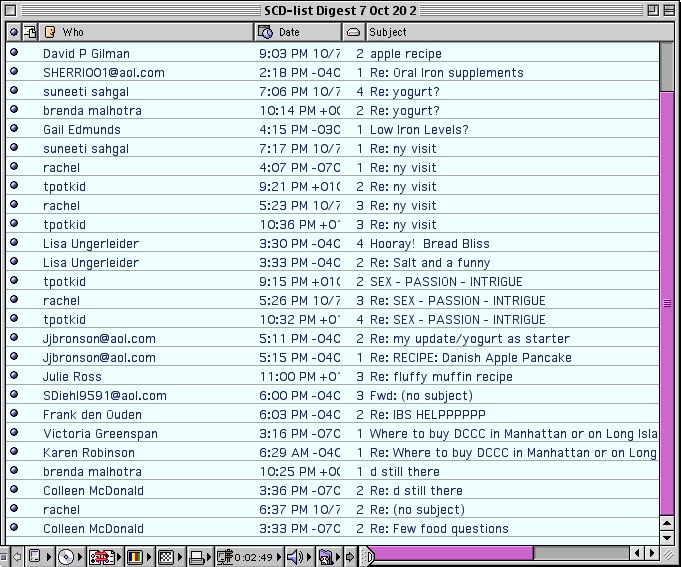Click the message size column header icon
Viewport: 681px width, 567px height.
352,32
